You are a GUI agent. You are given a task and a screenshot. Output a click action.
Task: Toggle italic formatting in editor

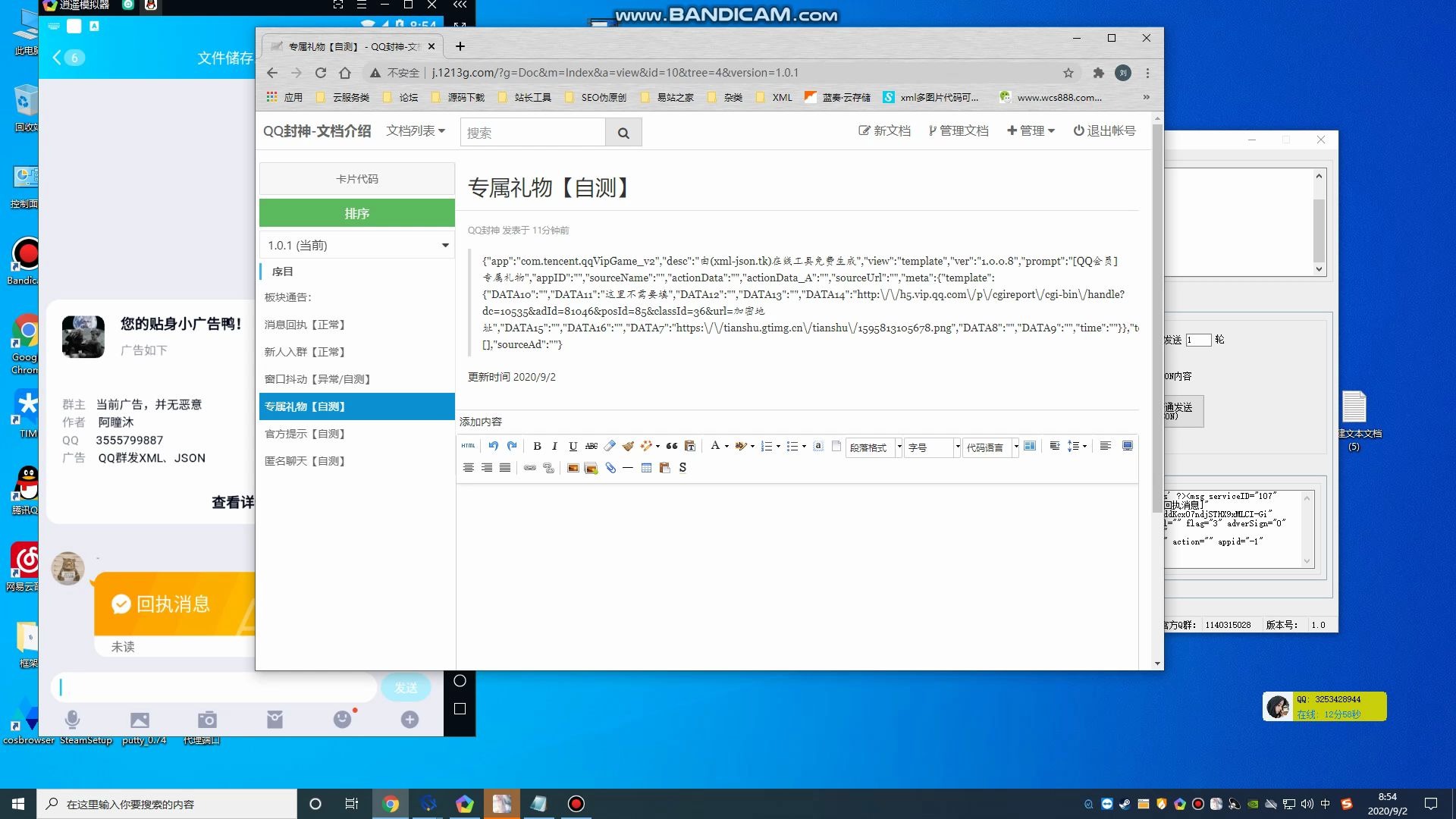point(554,446)
